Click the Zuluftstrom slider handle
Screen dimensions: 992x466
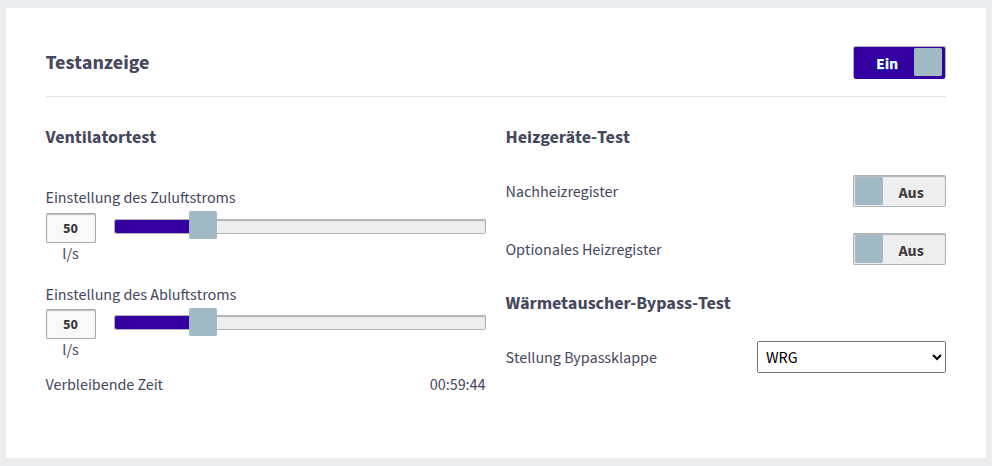[x=203, y=226]
